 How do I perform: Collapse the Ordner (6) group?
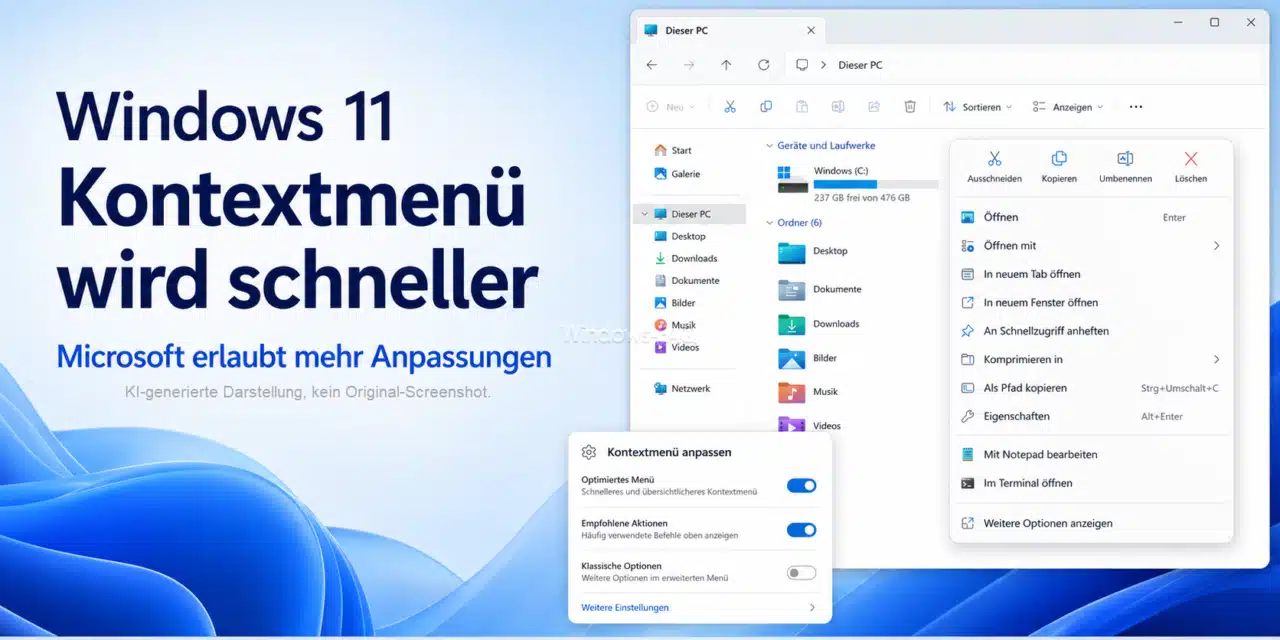(x=769, y=223)
